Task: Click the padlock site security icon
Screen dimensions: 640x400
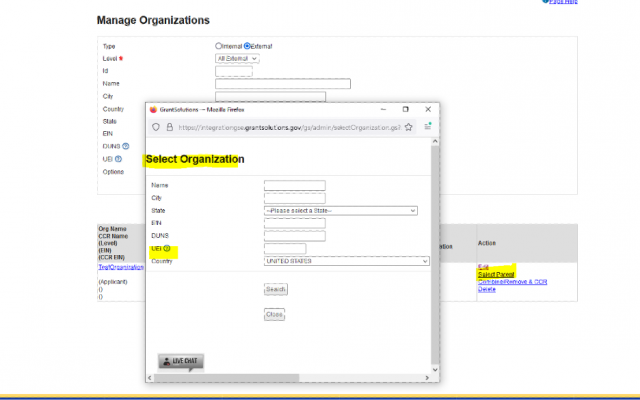Action: 170,127
